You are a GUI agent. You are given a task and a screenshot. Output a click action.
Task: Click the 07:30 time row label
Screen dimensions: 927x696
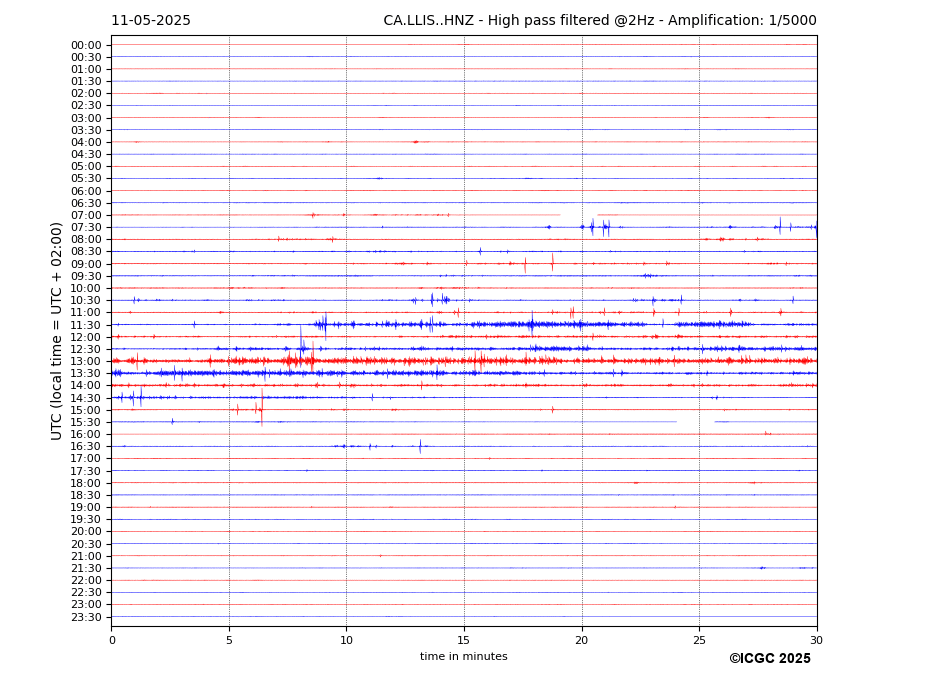pos(86,228)
